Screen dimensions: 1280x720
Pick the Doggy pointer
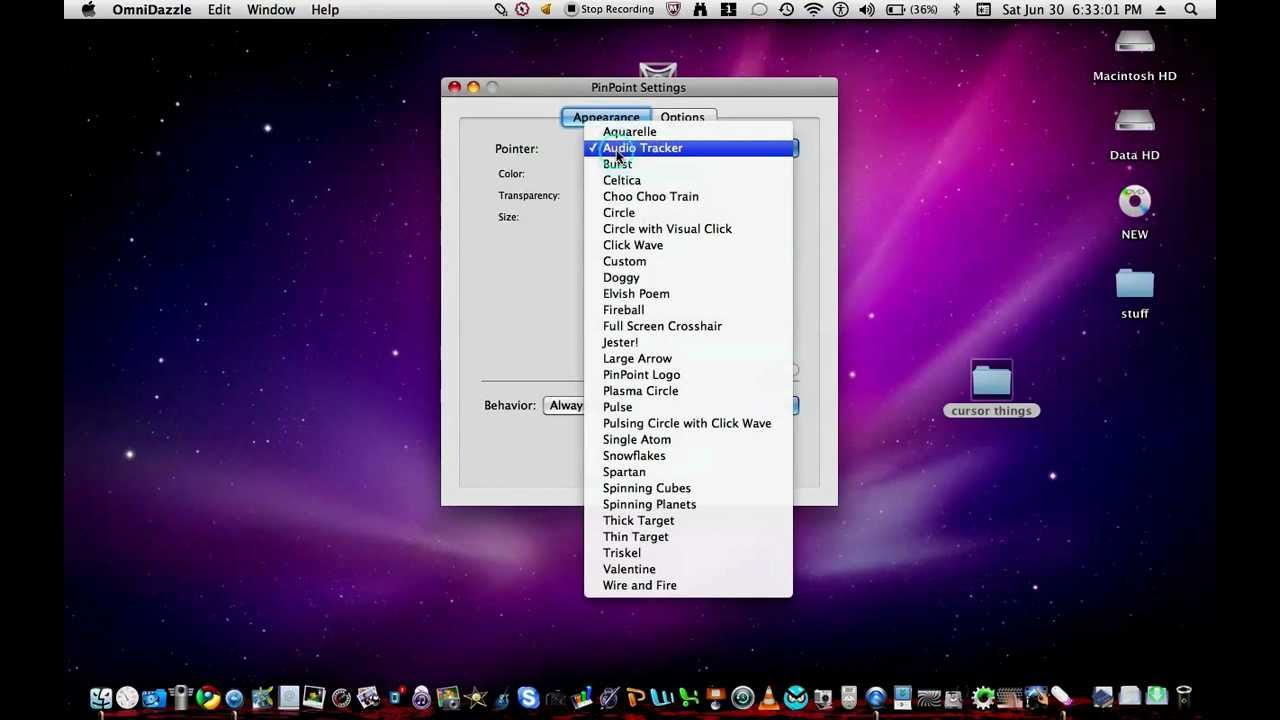tap(688, 278)
